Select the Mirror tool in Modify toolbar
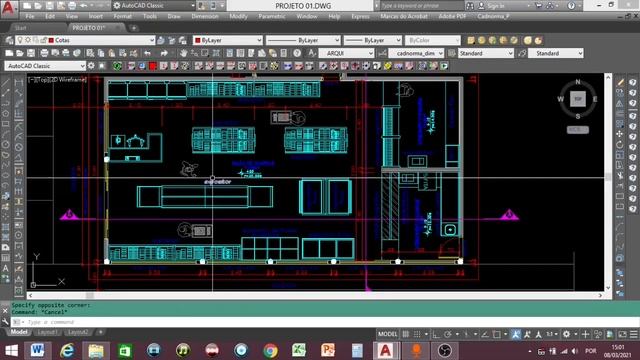Image resolution: width=640 pixels, height=360 pixels. pos(620,104)
